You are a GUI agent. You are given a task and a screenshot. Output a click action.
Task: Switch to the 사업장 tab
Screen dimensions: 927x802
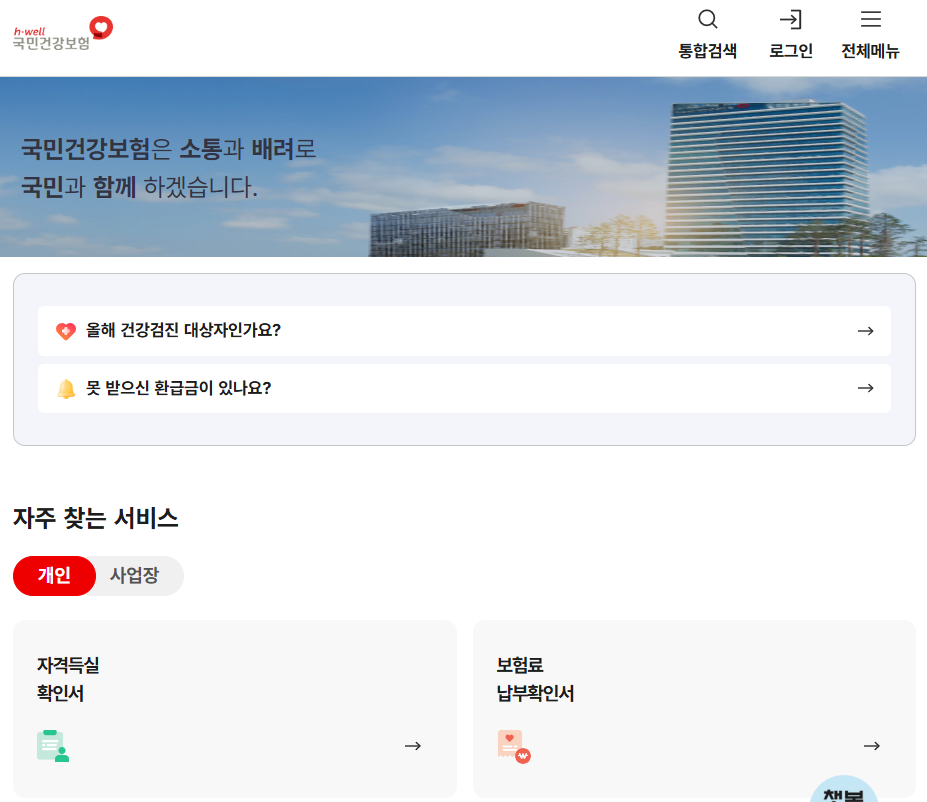135,576
